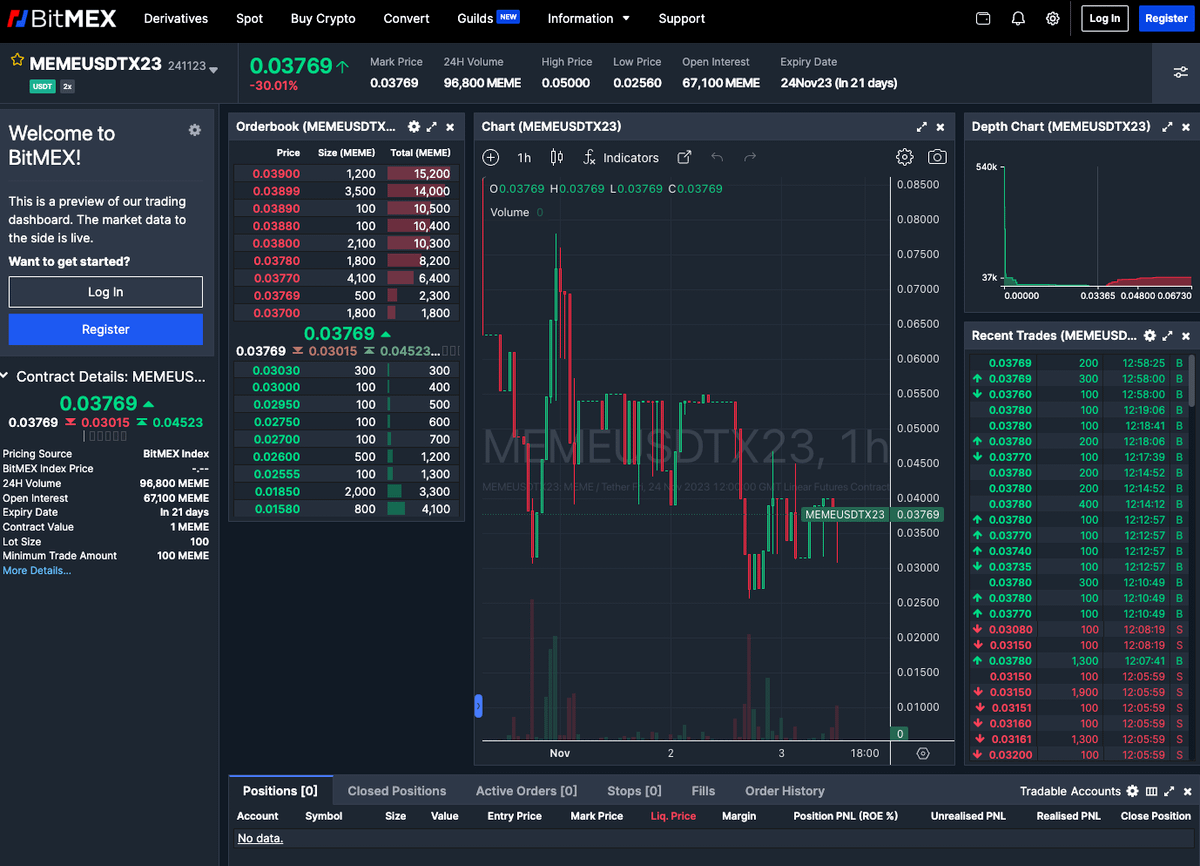The width and height of the screenshot is (1200, 866).
Task: Go to the Derivatives menu
Action: pyautogui.click(x=176, y=18)
